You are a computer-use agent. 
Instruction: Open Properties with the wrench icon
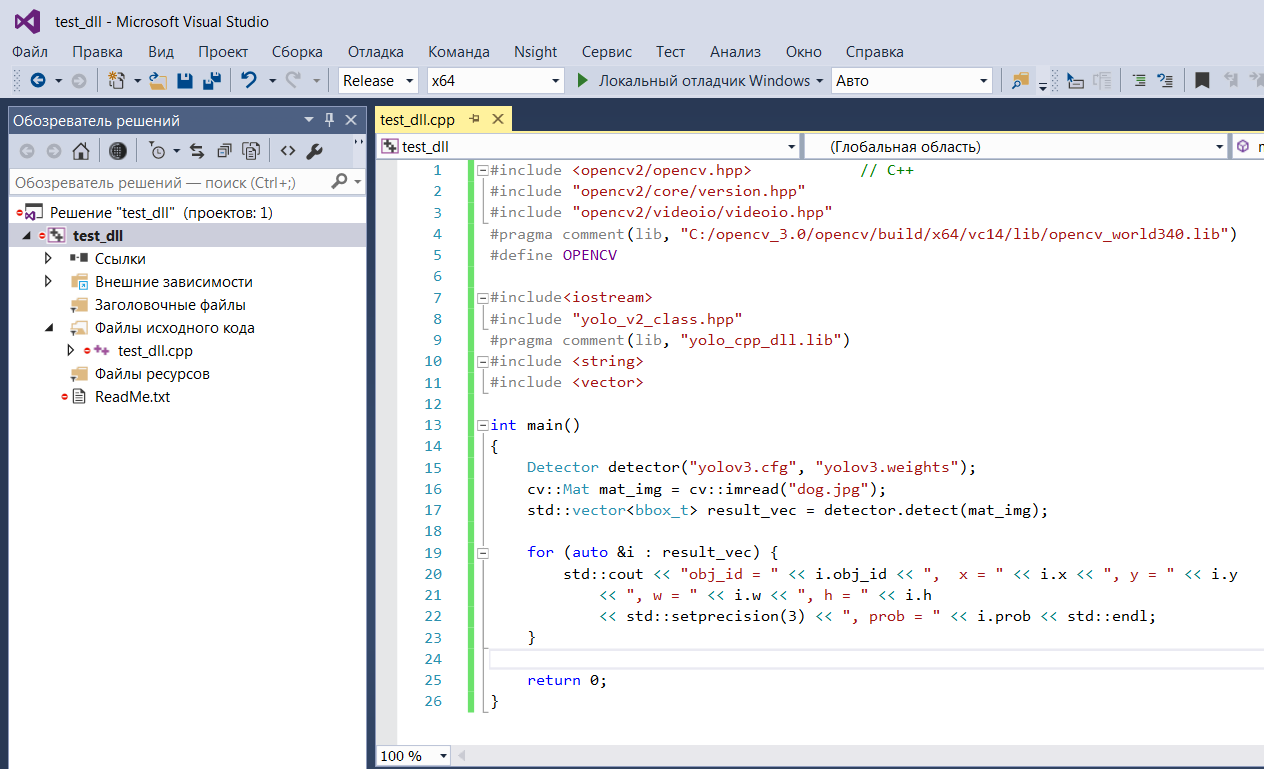point(313,151)
